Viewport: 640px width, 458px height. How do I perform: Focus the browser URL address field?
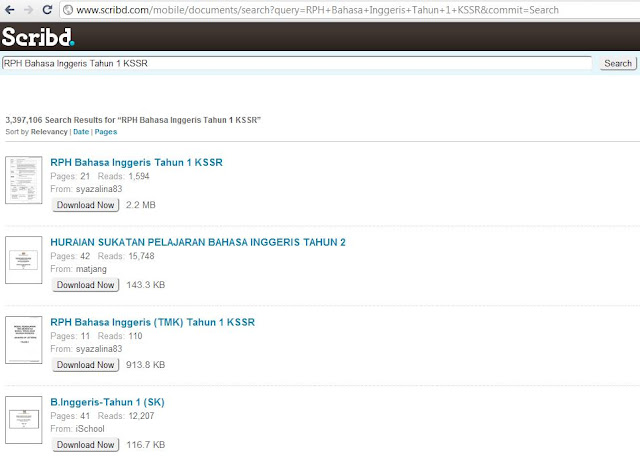pos(351,10)
